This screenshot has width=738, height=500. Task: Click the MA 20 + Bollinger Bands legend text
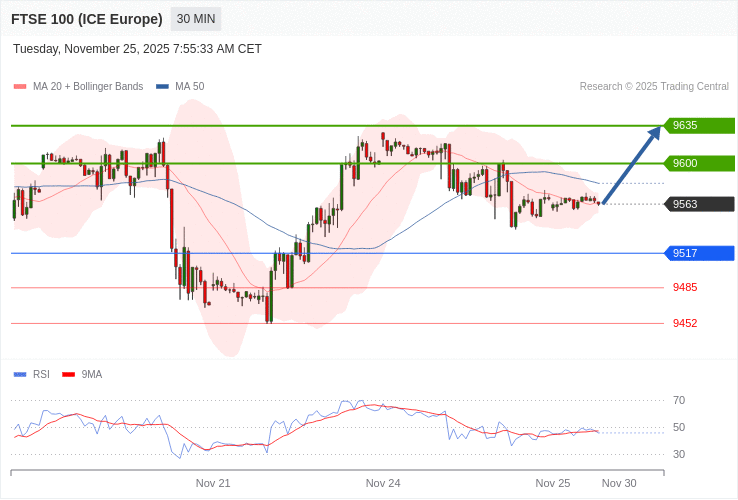point(88,87)
